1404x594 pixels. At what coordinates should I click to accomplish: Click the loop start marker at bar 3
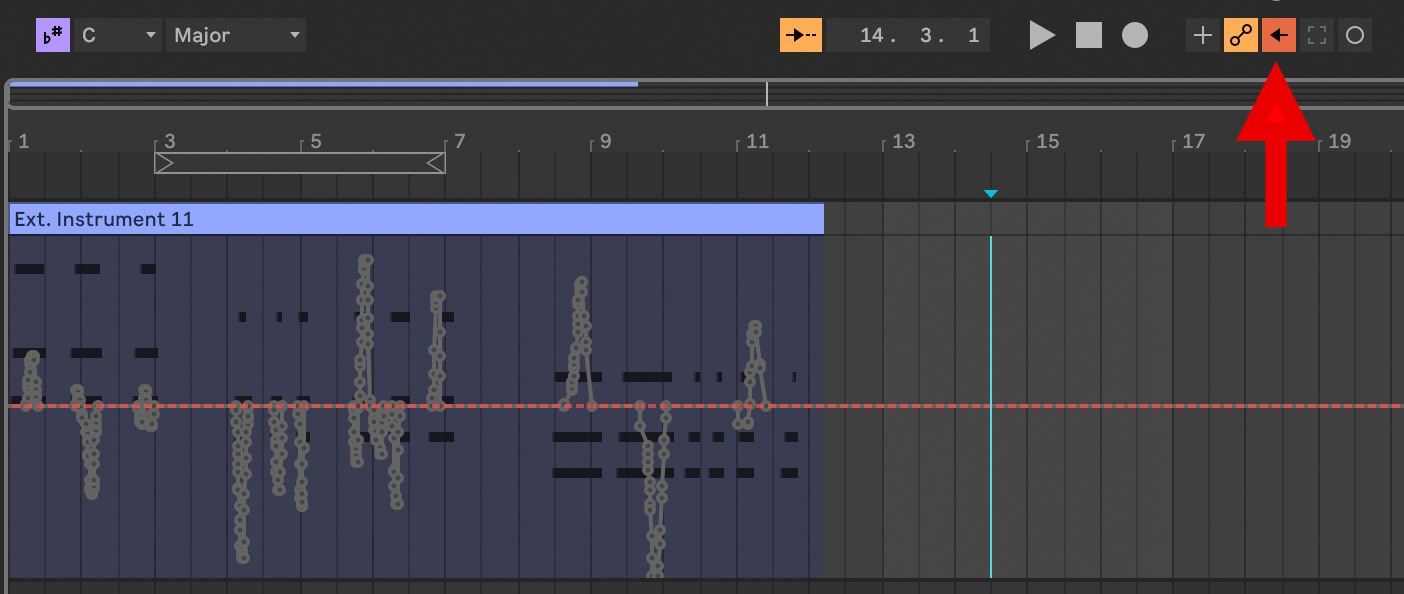click(x=164, y=163)
